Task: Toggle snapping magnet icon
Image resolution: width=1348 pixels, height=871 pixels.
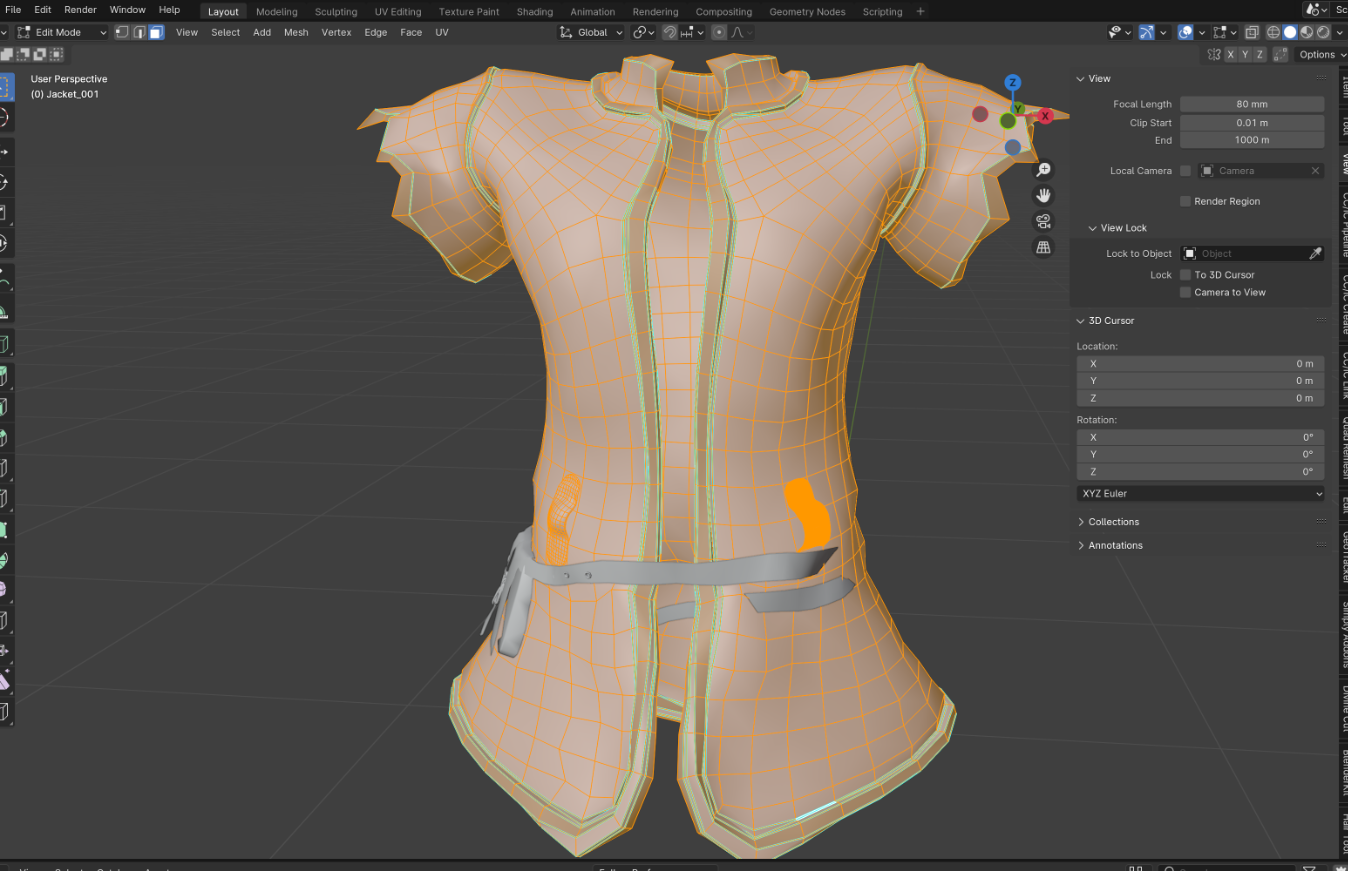Action: (670, 32)
